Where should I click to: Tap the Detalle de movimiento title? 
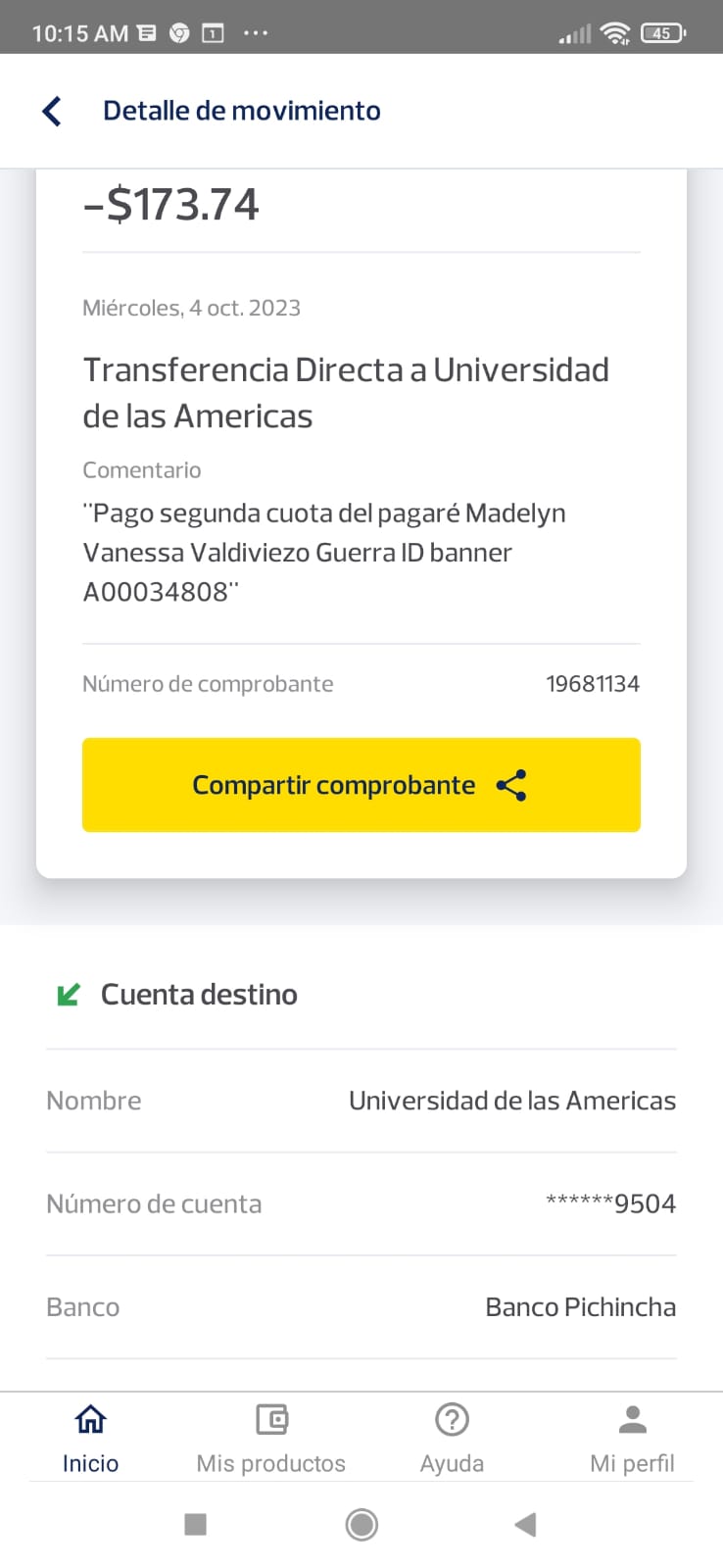pyautogui.click(x=241, y=111)
